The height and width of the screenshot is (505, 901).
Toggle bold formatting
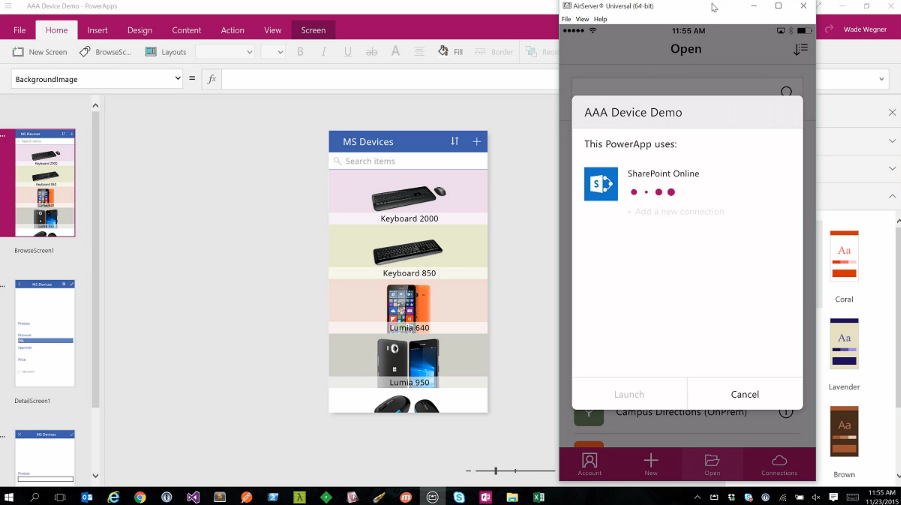point(300,52)
